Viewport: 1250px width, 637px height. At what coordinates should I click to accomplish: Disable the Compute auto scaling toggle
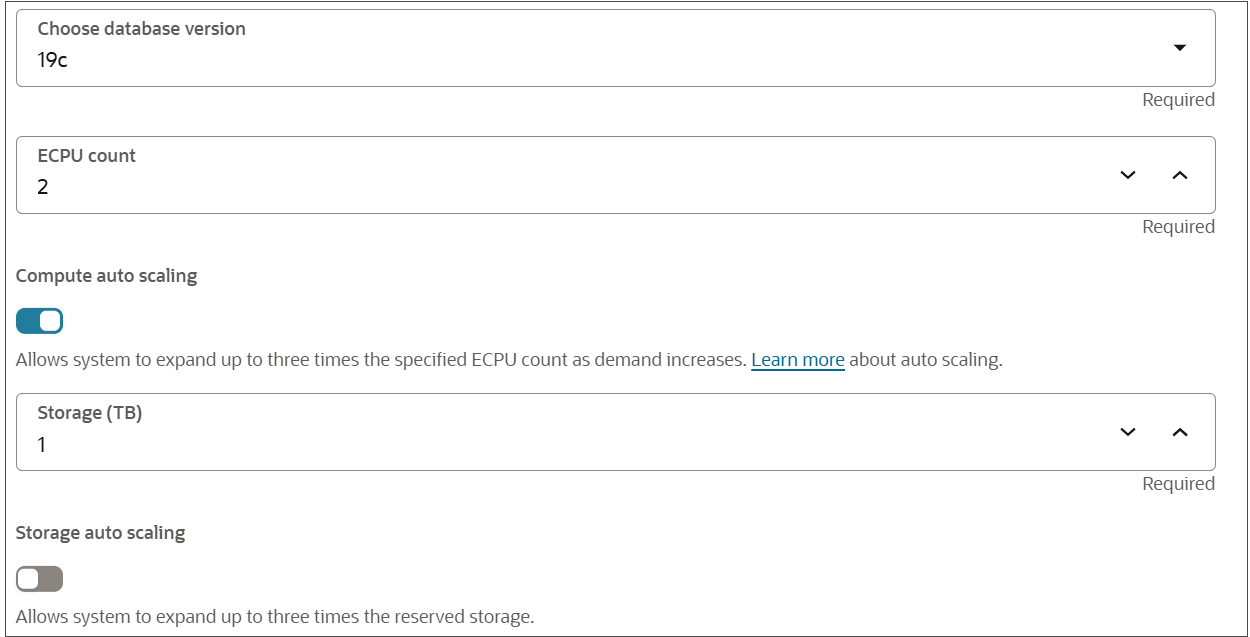click(40, 321)
